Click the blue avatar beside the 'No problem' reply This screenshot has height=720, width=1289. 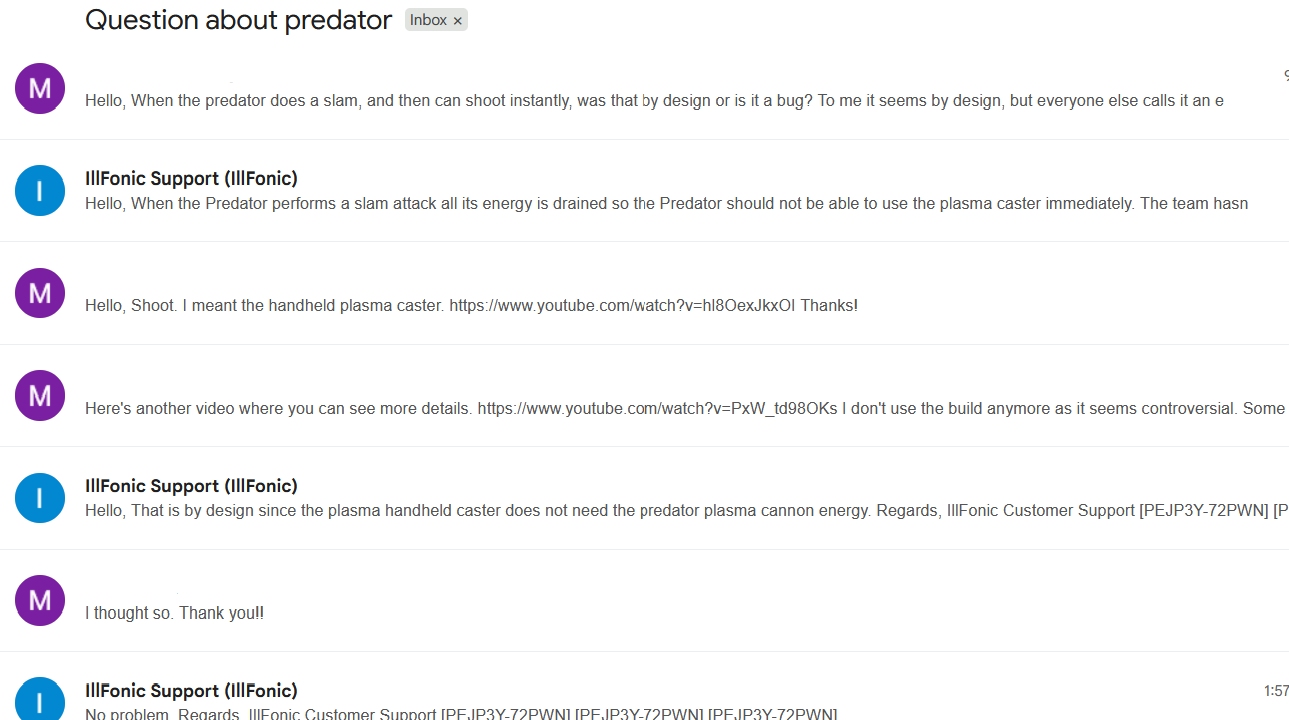point(40,700)
